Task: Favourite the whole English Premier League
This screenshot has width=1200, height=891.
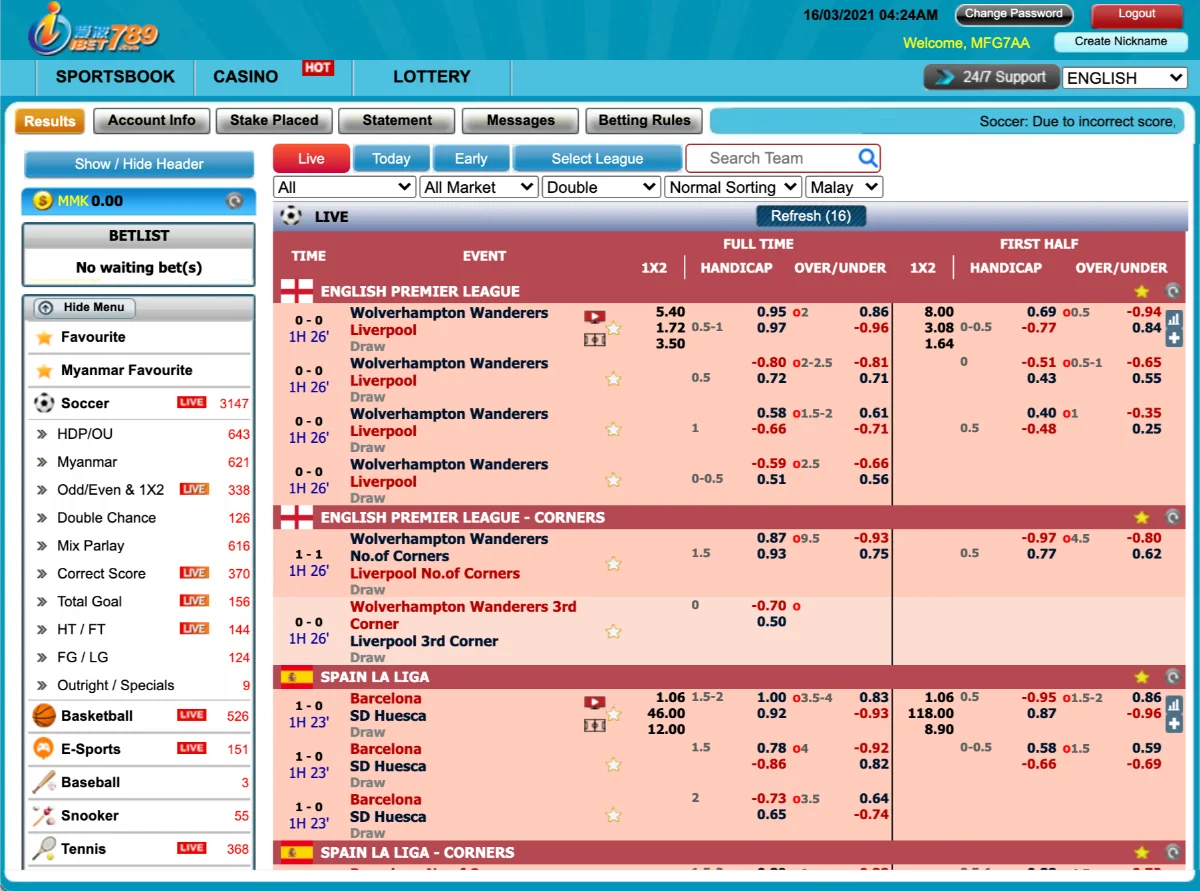Action: click(x=1142, y=292)
